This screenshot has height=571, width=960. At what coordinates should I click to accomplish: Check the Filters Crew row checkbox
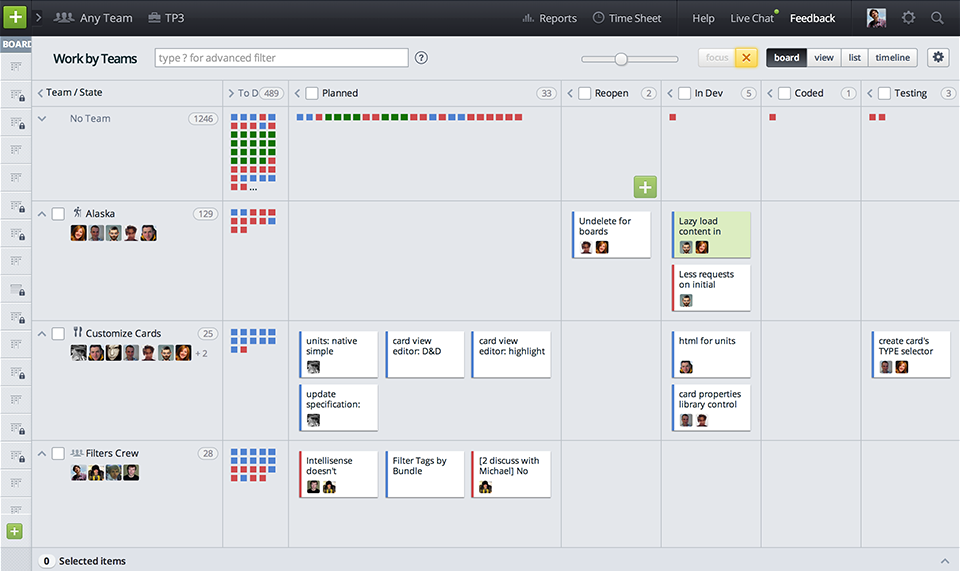click(58, 453)
